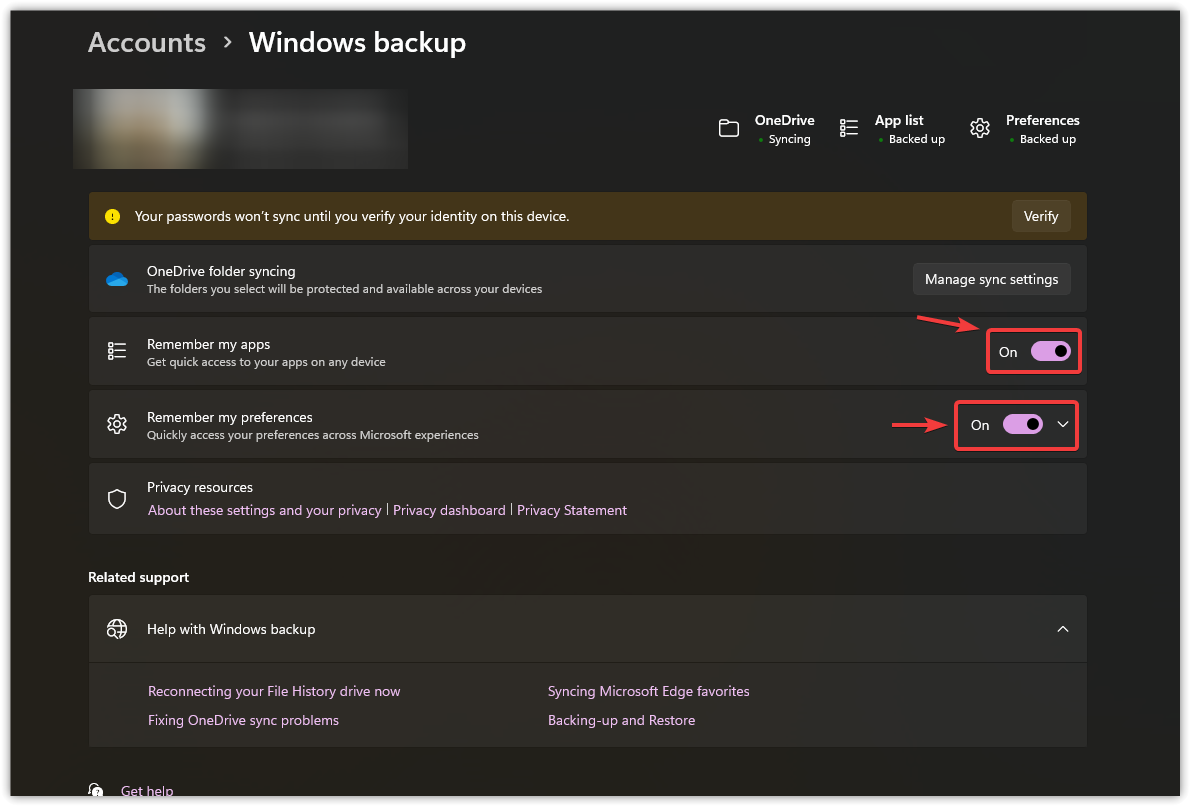Click the yellow warning icon in password banner
The height and width of the screenshot is (806, 1190).
(113, 216)
